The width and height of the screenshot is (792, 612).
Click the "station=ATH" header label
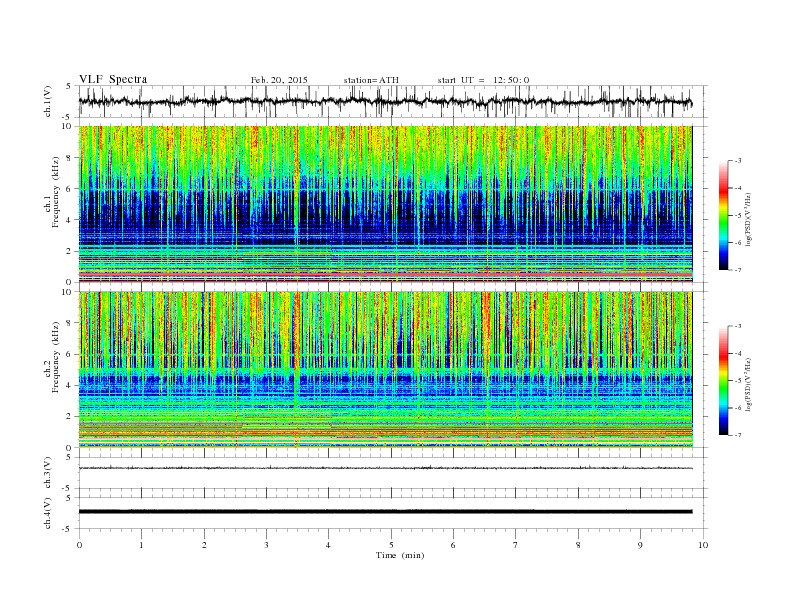[x=371, y=80]
